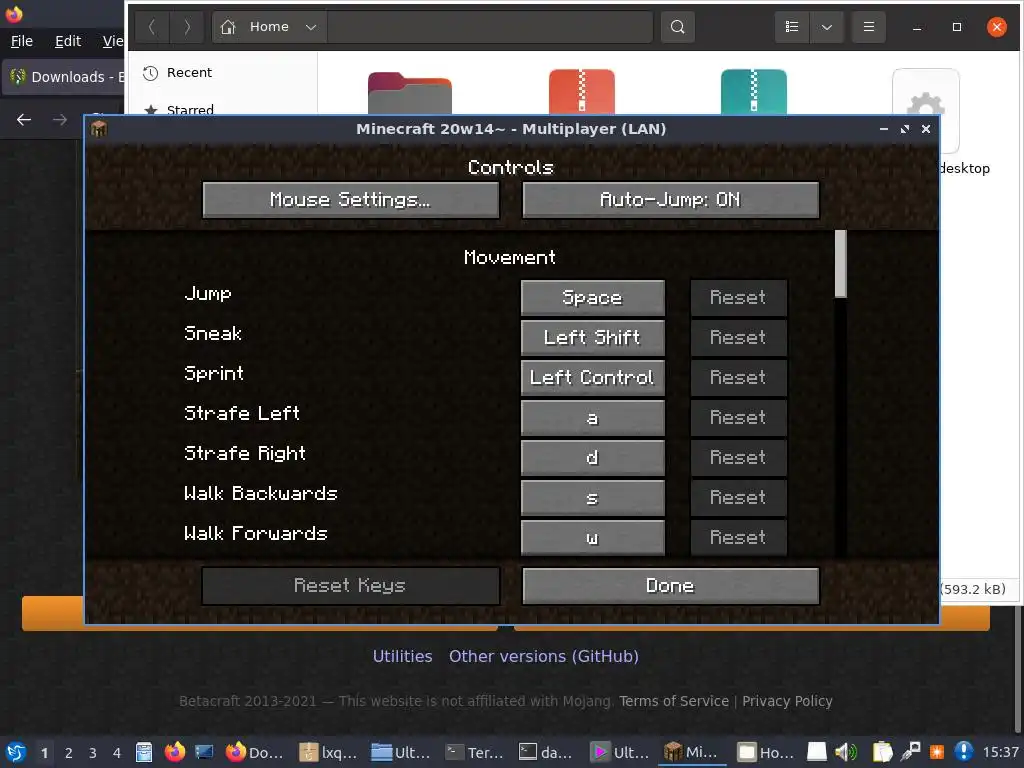Screen dimensions: 1024x768
Task: Change the Sneak key binding (Left Shift)
Action: point(592,338)
